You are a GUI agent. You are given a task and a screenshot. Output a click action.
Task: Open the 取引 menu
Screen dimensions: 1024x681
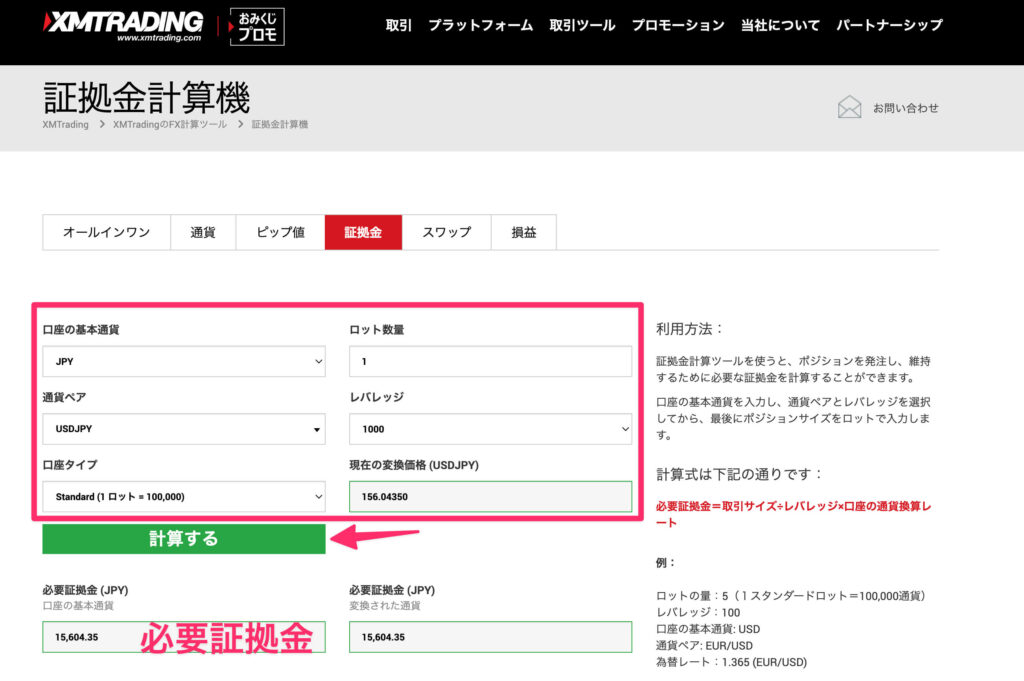coord(397,26)
